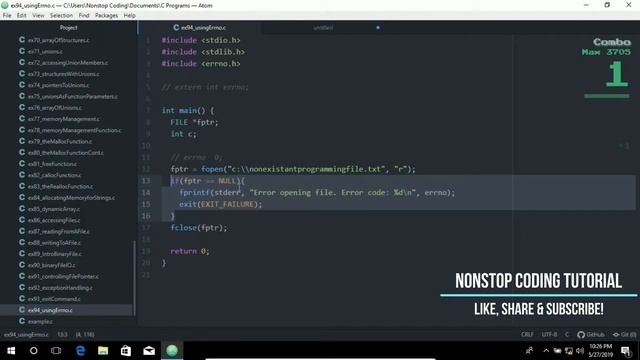Image resolution: width=640 pixels, height=360 pixels.
Task: Click the Combo counter number 1
Action: pos(617,74)
